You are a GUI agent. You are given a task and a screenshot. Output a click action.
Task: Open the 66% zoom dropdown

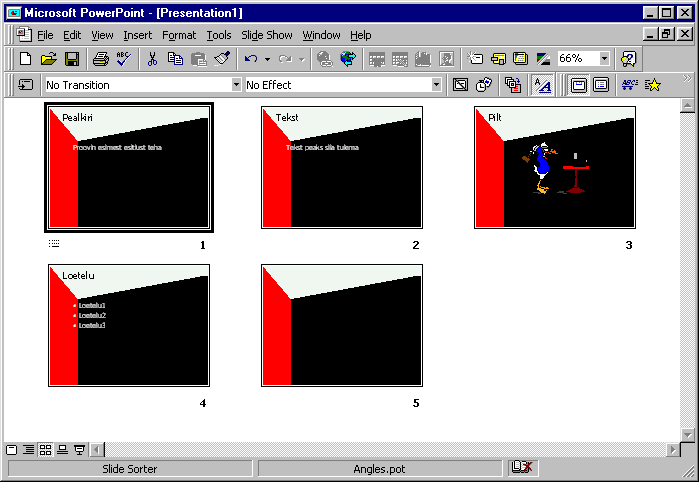coord(604,59)
